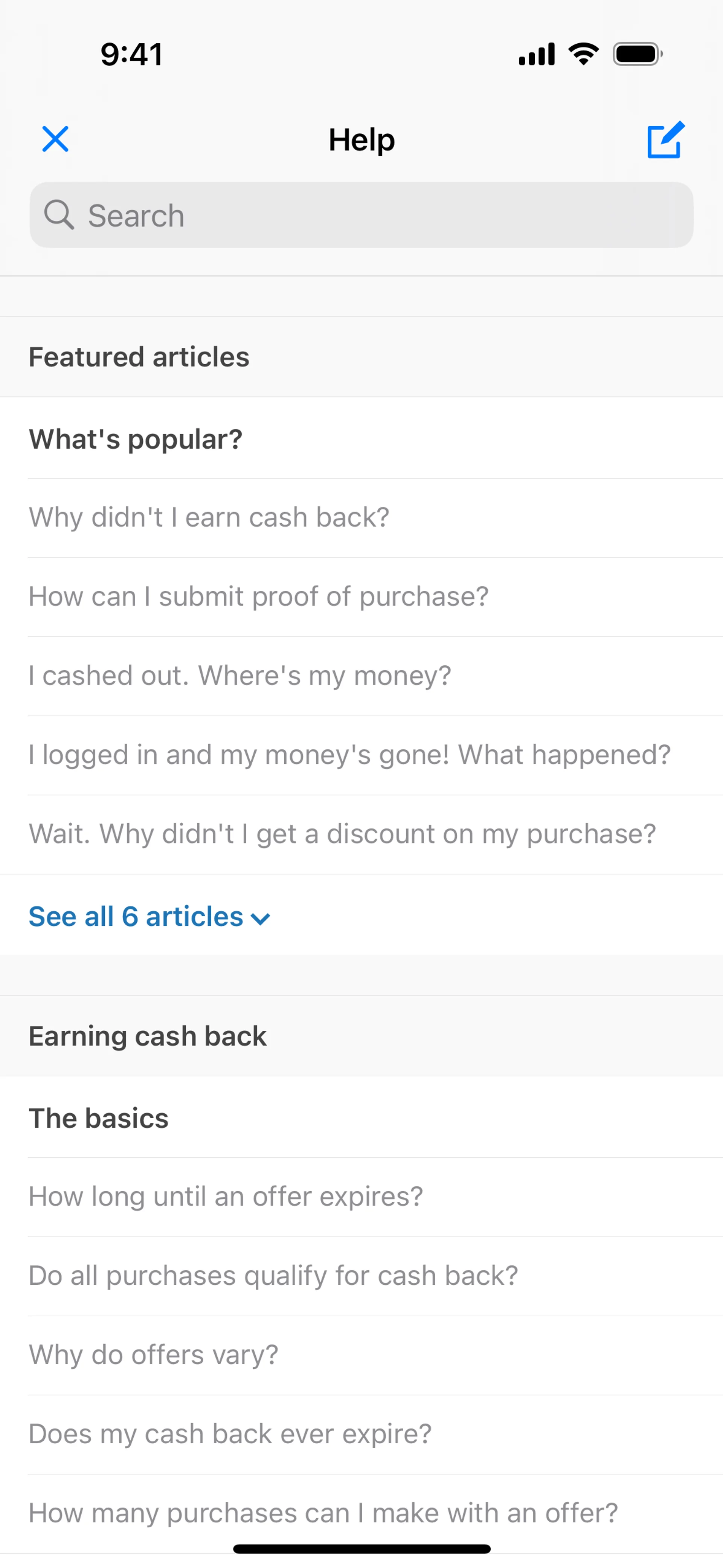Tap the chevron beside See all 6 articles

pyautogui.click(x=261, y=918)
